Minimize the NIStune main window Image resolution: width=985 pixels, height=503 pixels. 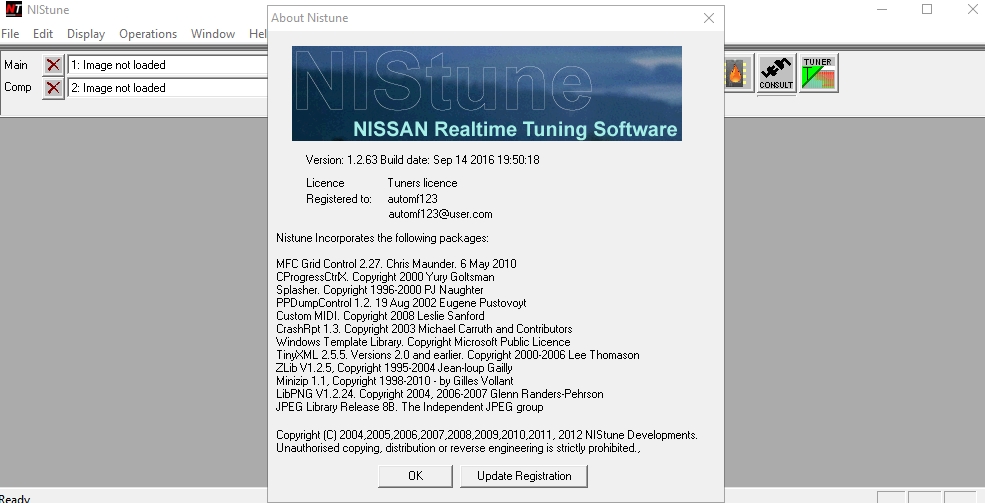click(x=882, y=9)
